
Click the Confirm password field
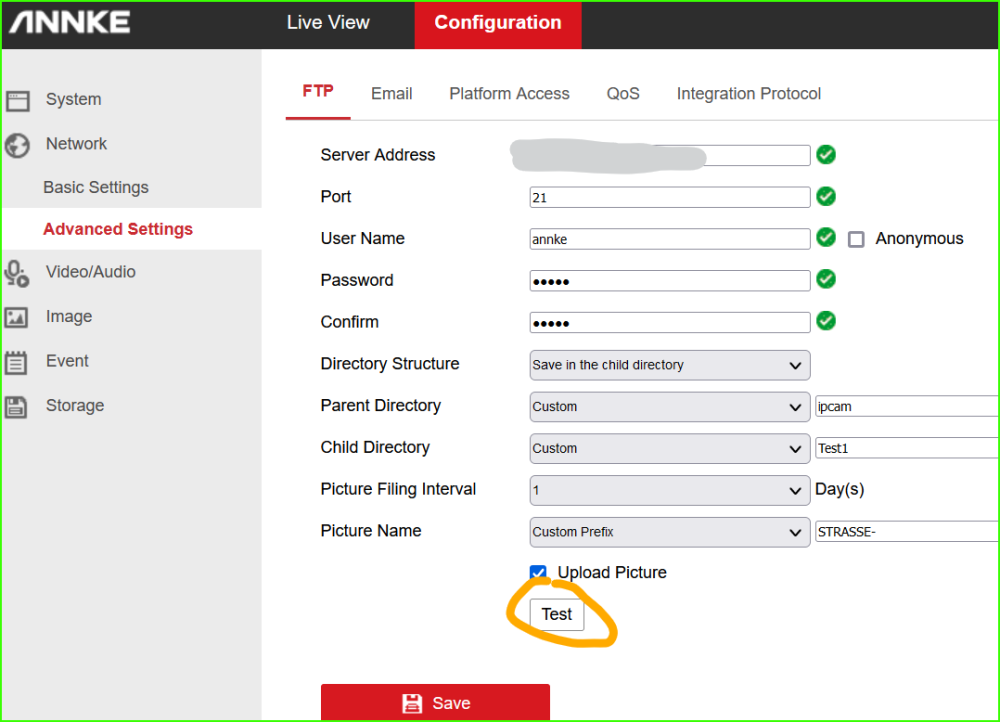tap(670, 323)
